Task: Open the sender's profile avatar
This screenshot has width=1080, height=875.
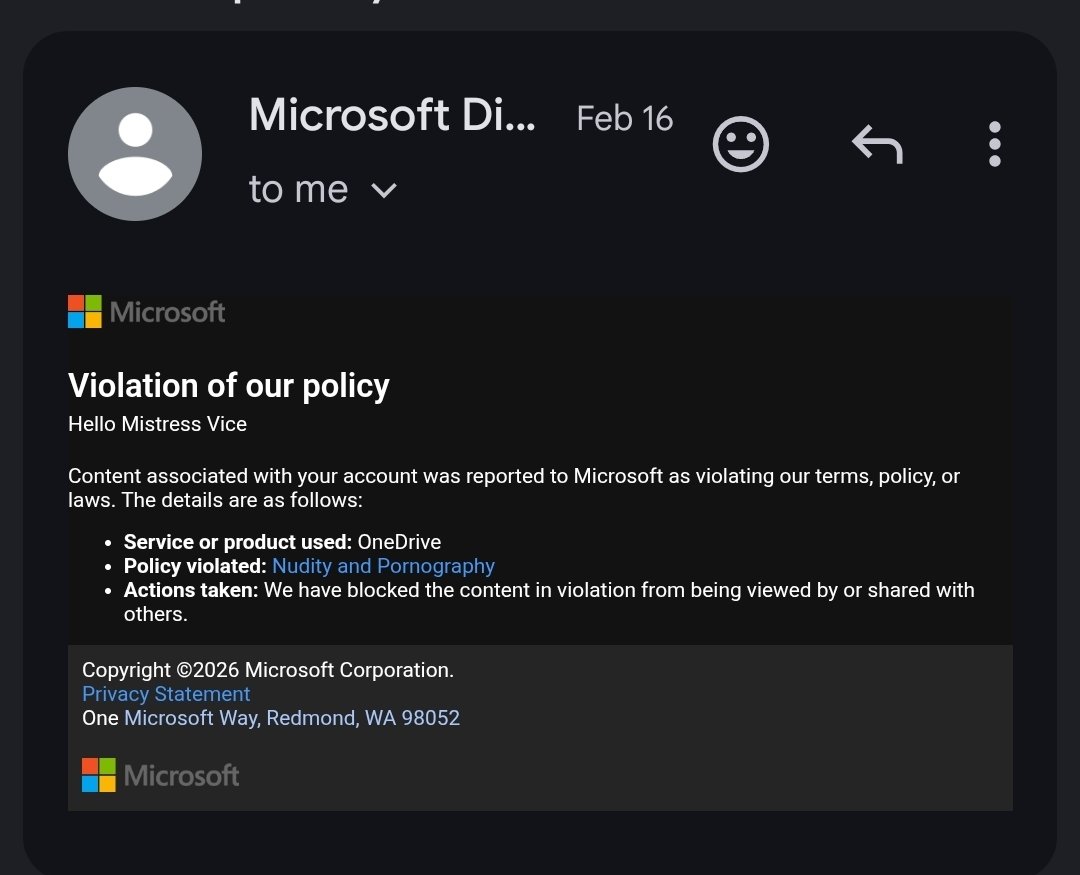Action: coord(135,154)
